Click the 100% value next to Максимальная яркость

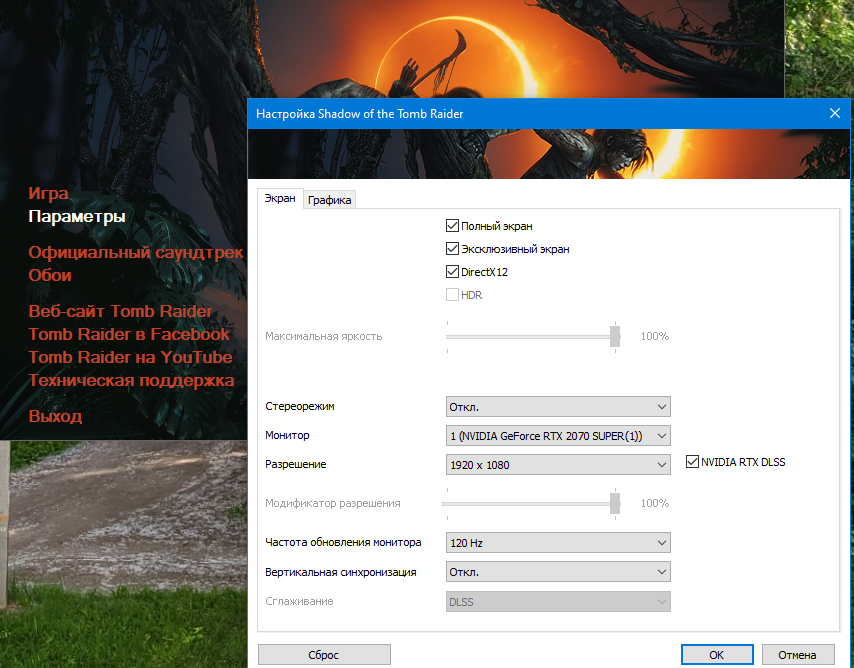pos(655,336)
